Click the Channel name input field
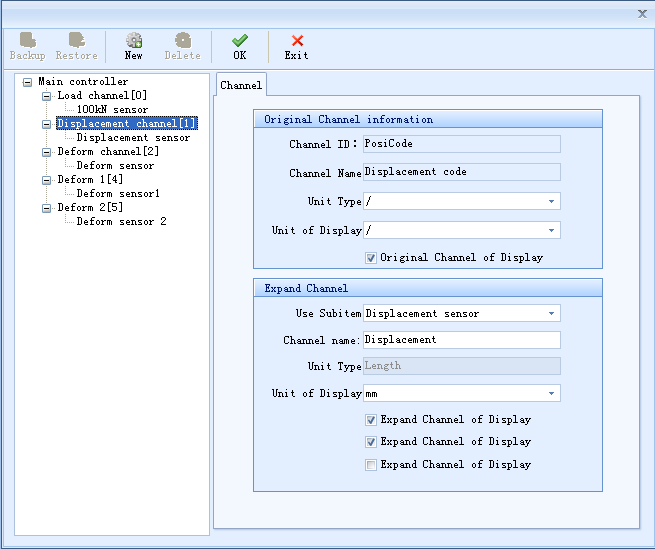655x549 pixels. (x=461, y=340)
